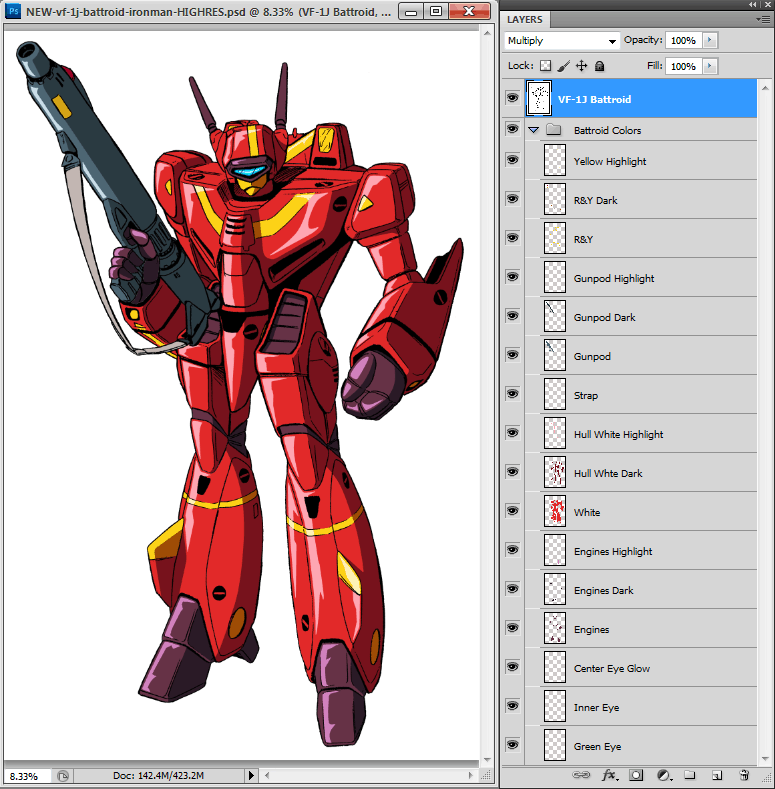Select the Hull Whte Dark thumbnail

(x=555, y=472)
